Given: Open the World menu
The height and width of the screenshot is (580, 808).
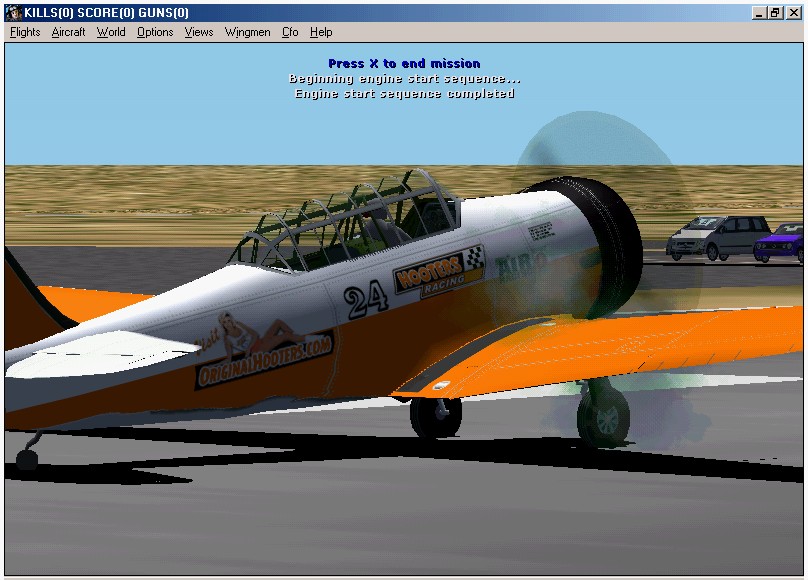Looking at the screenshot, I should click(111, 32).
